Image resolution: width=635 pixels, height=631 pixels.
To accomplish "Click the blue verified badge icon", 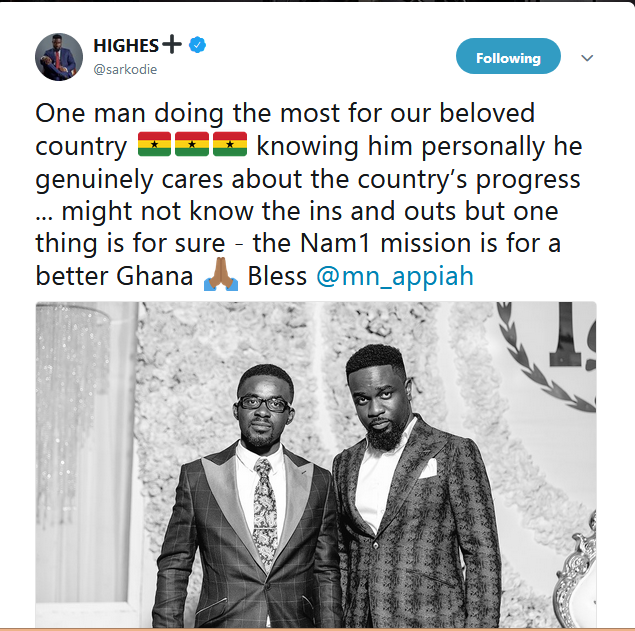I will pyautogui.click(x=197, y=45).
